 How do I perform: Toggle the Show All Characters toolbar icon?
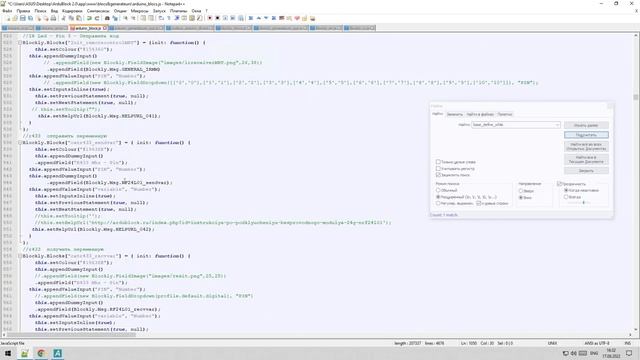coord(169,18)
